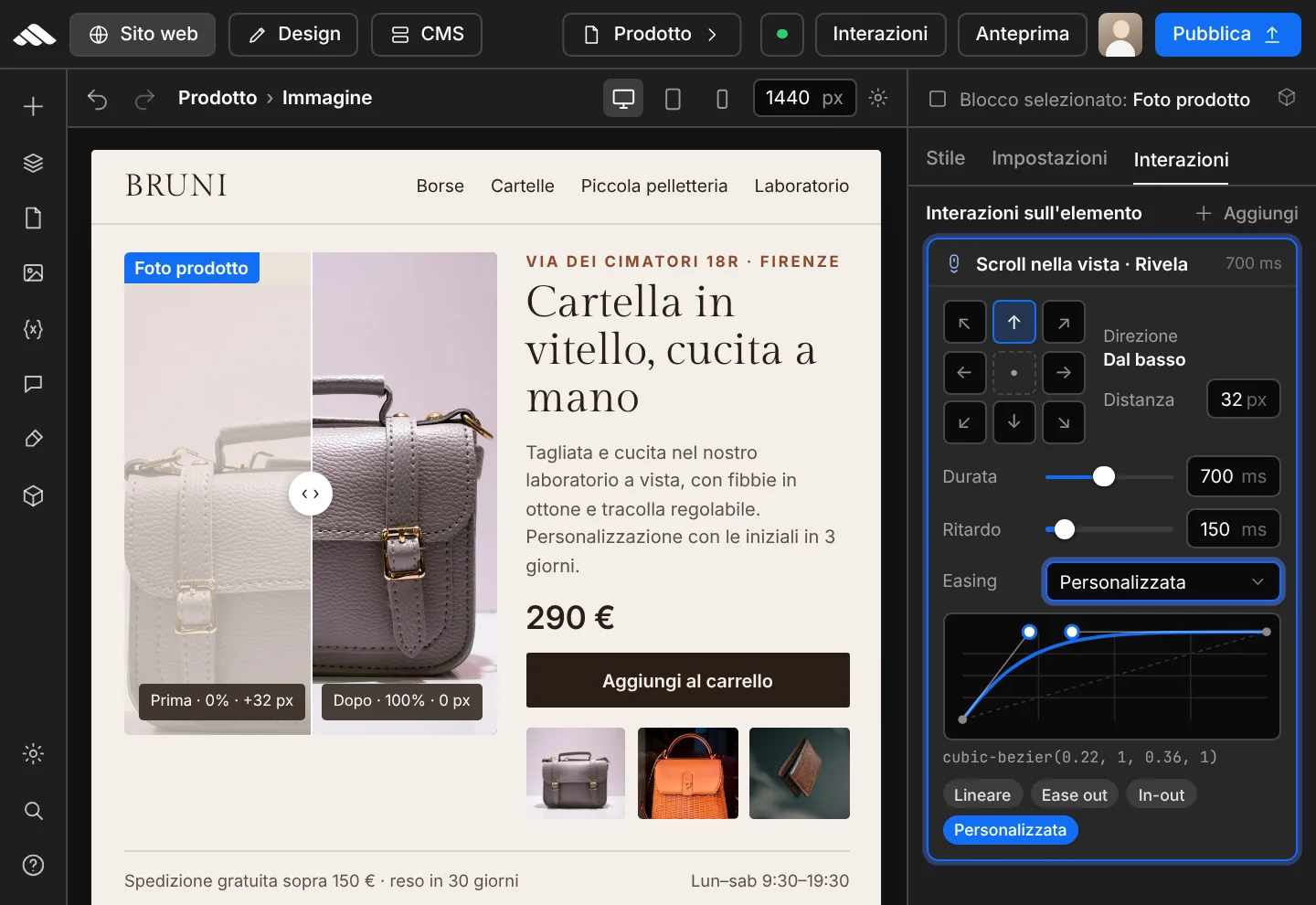Screen dimensions: 1316x905
Task: Open the help question mark icon
Action: 33,865
